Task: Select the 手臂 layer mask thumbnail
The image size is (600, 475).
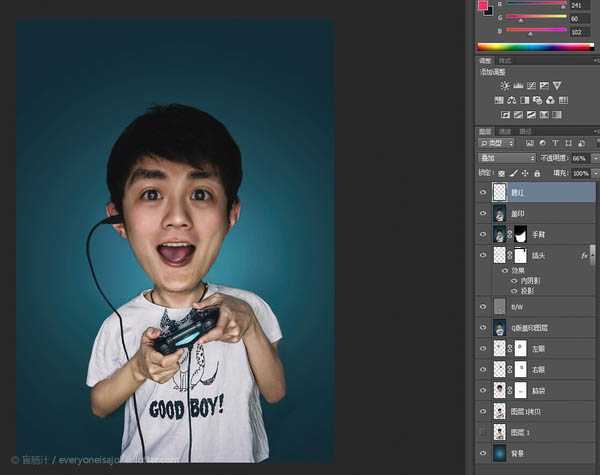Action: coord(520,234)
